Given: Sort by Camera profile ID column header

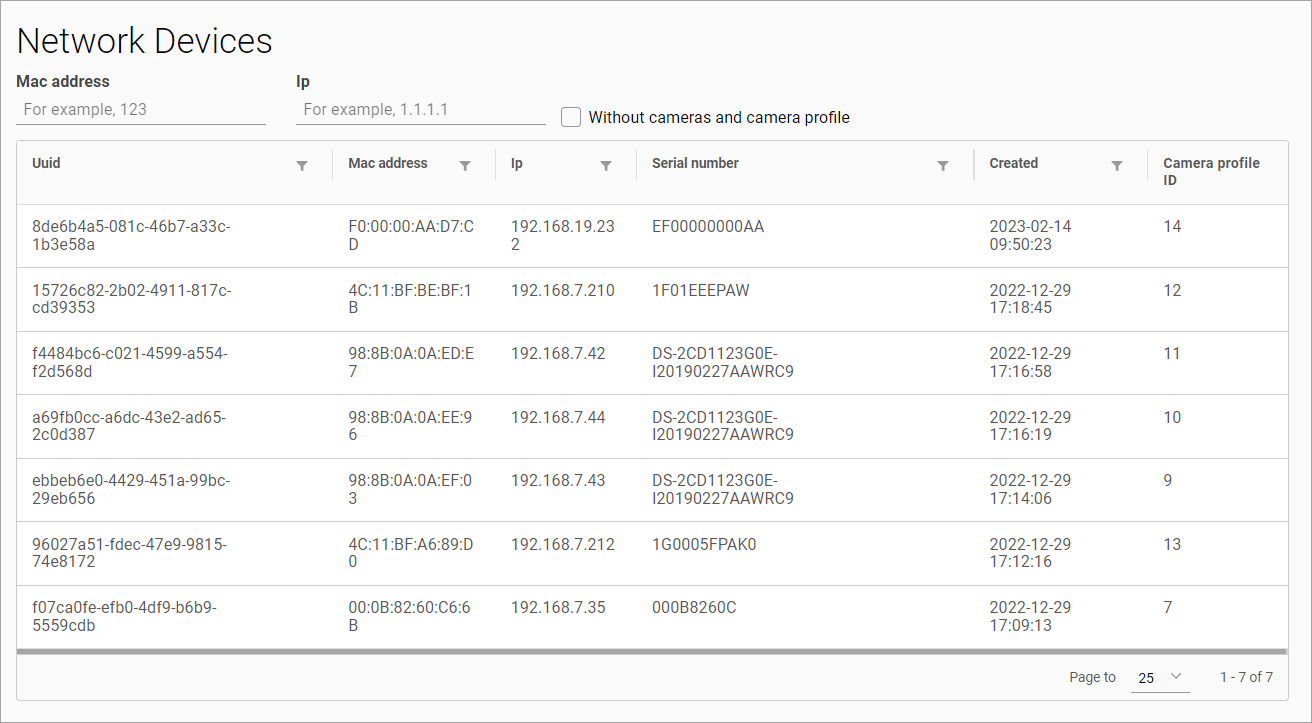Looking at the screenshot, I should [x=1211, y=171].
